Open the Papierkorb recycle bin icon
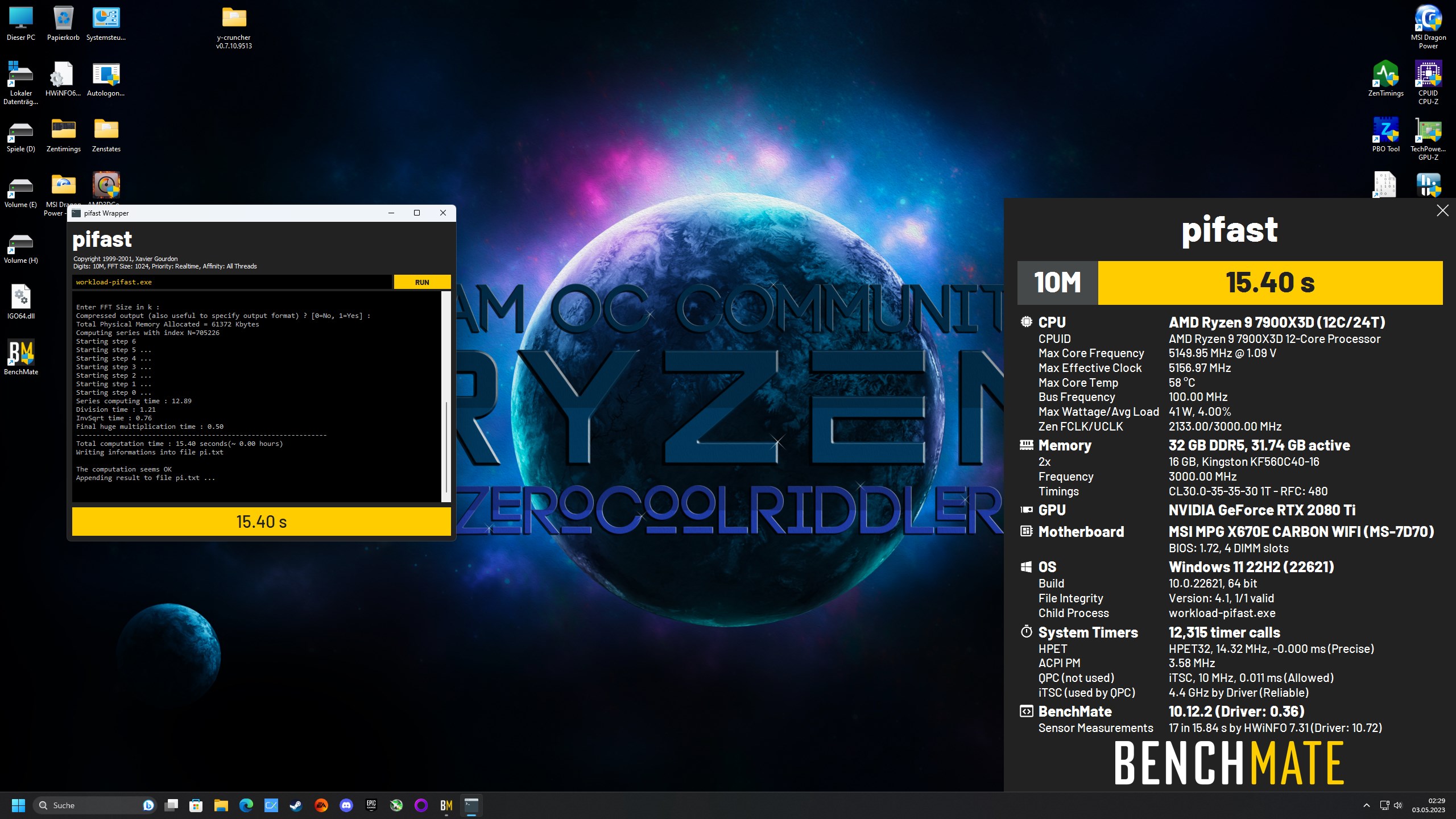 click(x=63, y=24)
